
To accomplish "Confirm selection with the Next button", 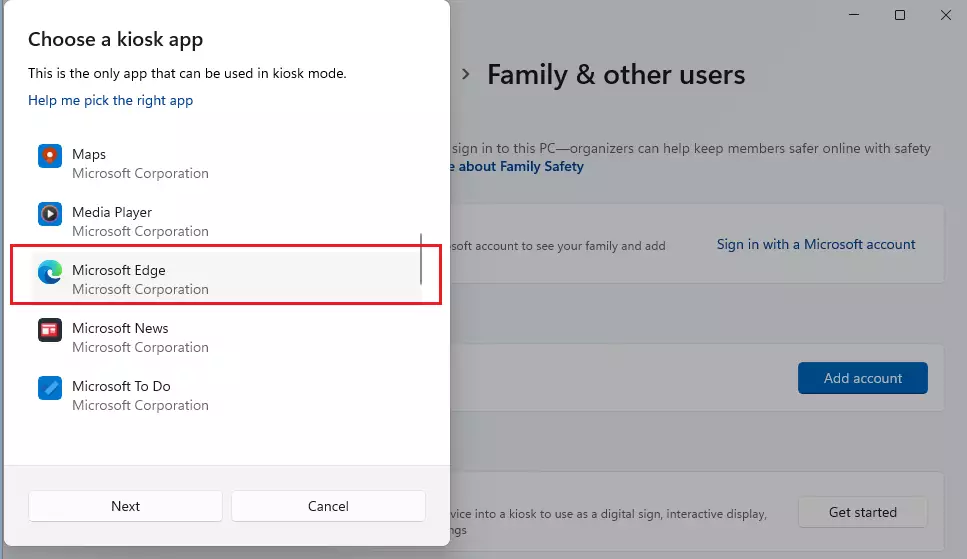I will [125, 506].
